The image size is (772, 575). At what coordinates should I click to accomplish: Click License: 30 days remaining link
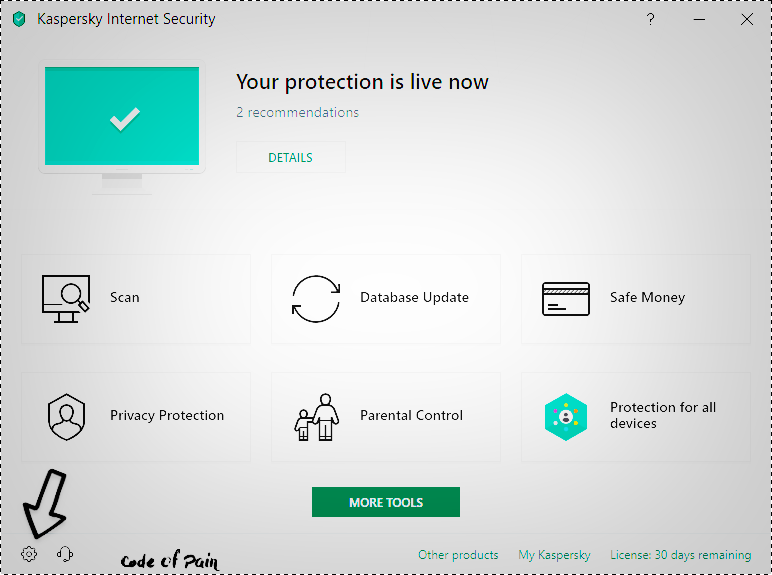(680, 555)
